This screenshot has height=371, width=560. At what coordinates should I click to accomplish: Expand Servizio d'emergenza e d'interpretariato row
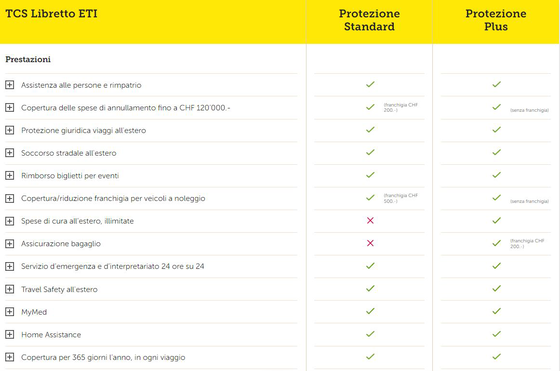(x=10, y=266)
